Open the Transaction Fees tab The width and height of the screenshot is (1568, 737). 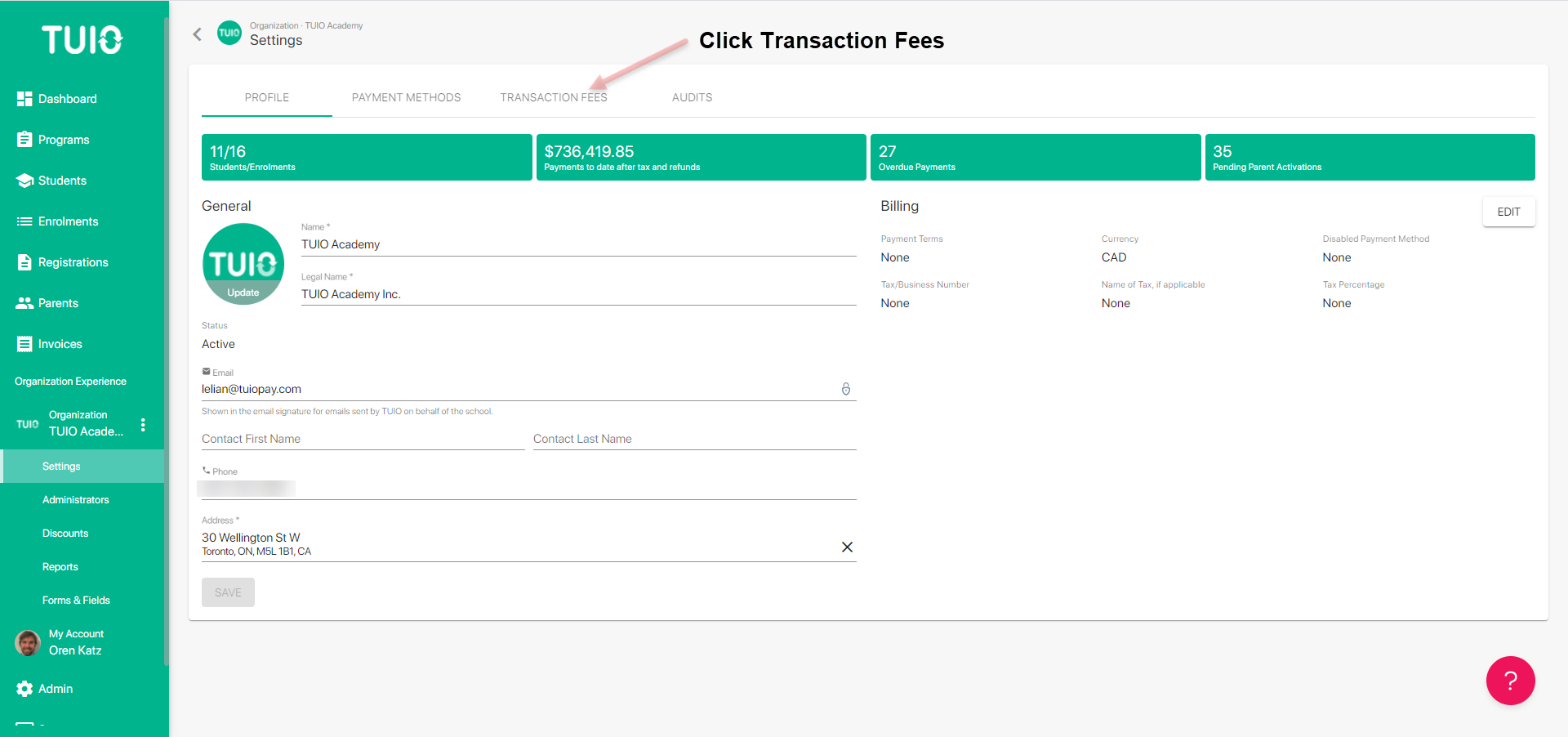click(x=554, y=97)
